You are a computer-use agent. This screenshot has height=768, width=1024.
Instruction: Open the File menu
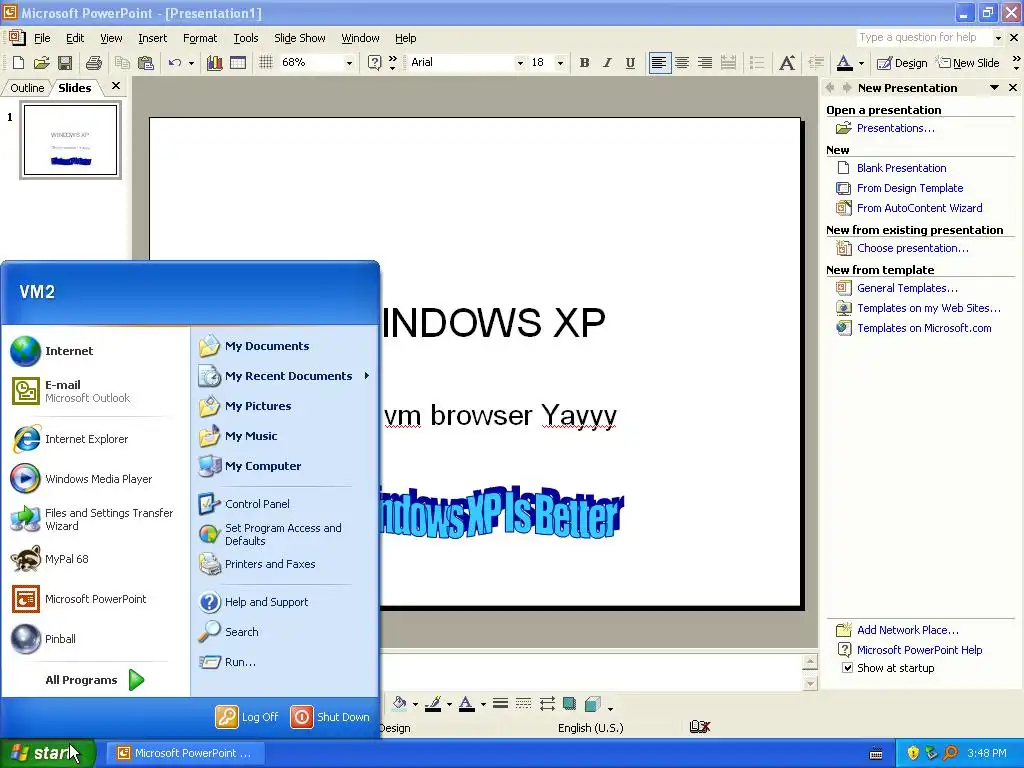click(42, 38)
